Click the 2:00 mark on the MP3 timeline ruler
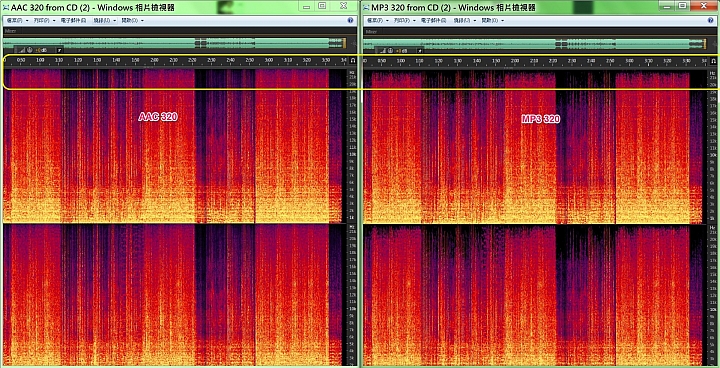Screen dimensions: 720x368 515,60
